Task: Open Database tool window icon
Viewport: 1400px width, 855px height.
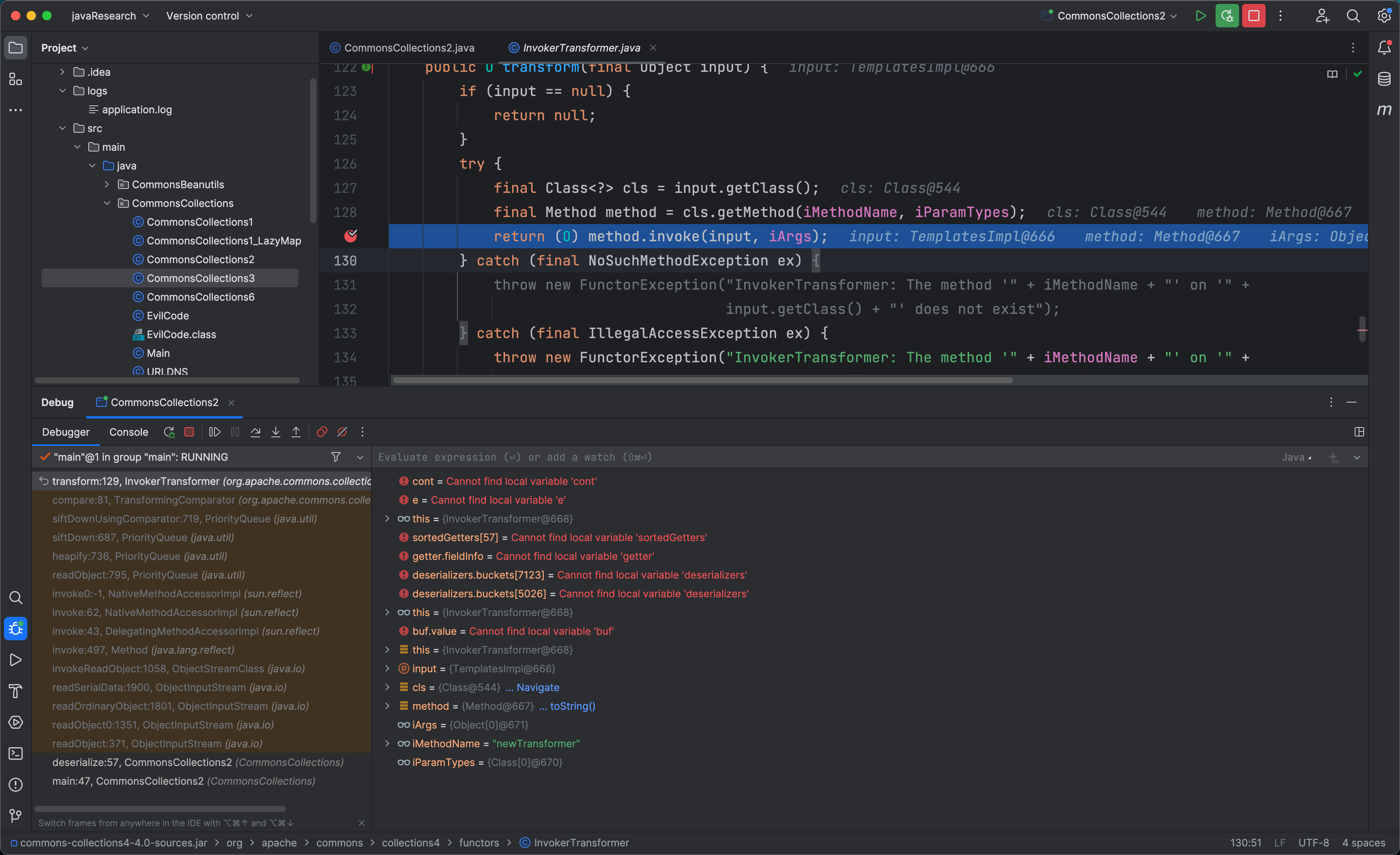Action: [1384, 79]
